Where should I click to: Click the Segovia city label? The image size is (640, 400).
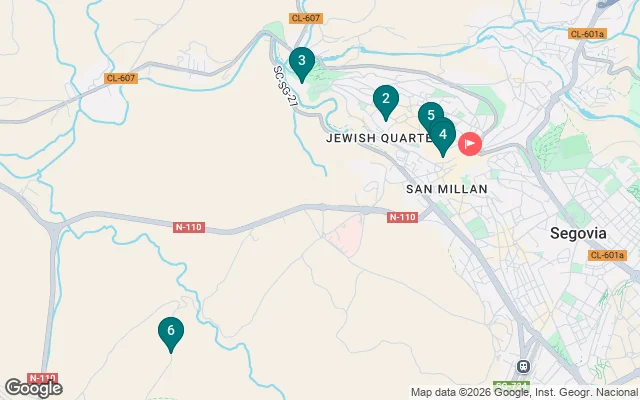(x=578, y=233)
